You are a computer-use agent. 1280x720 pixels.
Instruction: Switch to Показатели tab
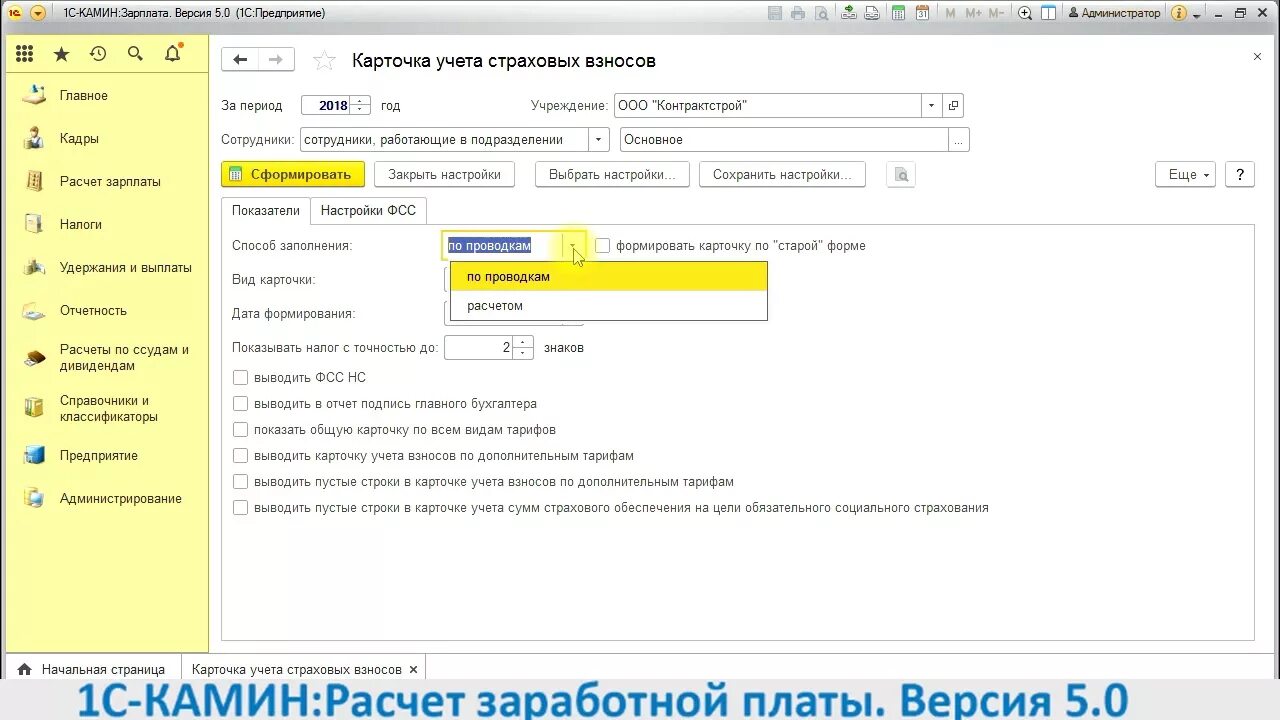tap(266, 211)
